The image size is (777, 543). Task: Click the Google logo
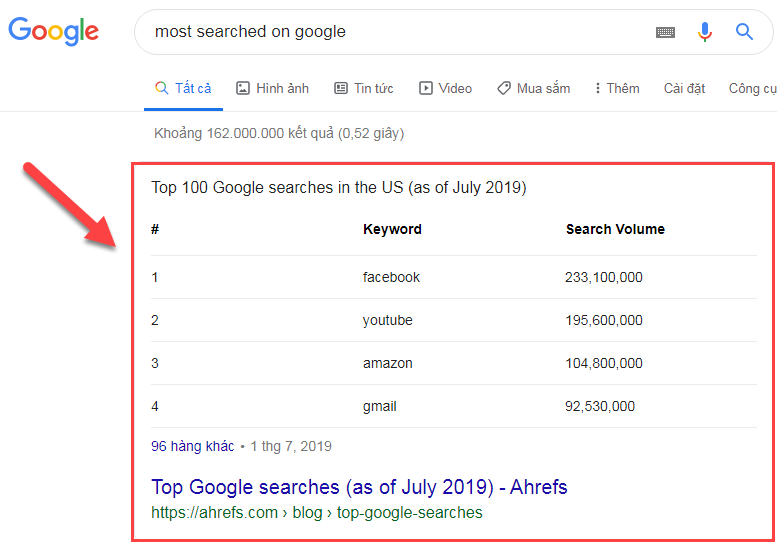54,31
